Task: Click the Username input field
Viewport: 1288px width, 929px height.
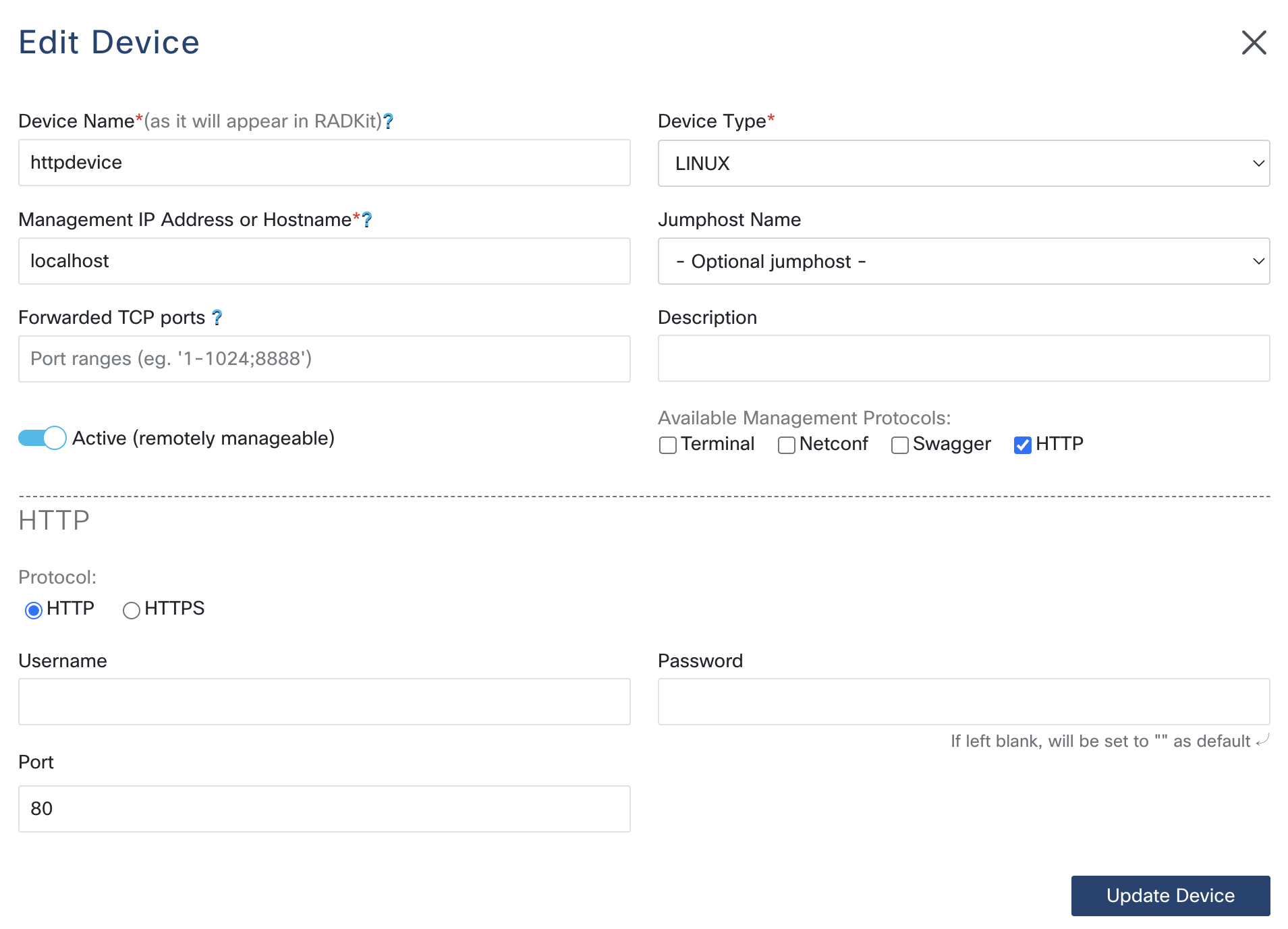Action: pos(325,702)
